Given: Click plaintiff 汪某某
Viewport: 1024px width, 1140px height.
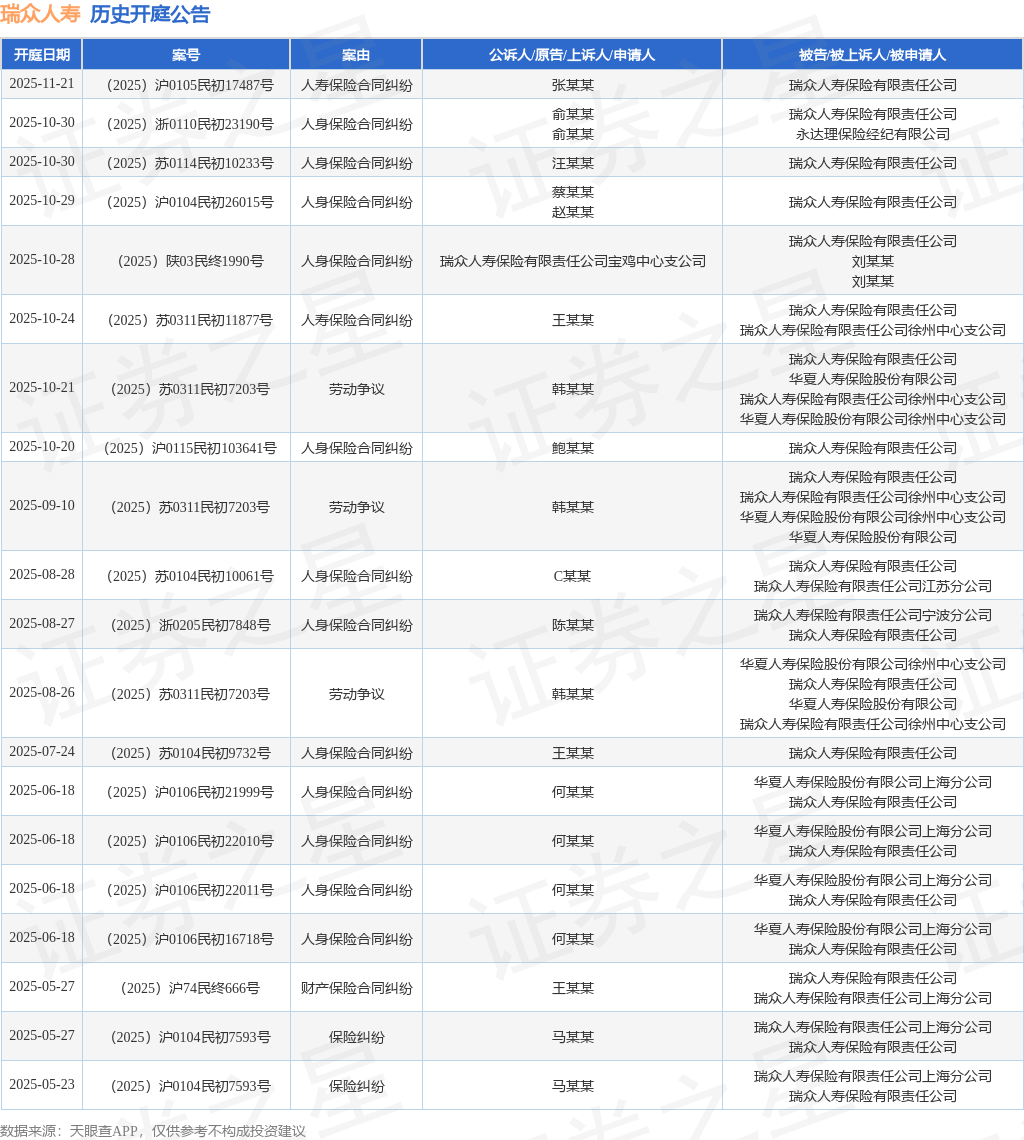Looking at the screenshot, I should 572,164.
